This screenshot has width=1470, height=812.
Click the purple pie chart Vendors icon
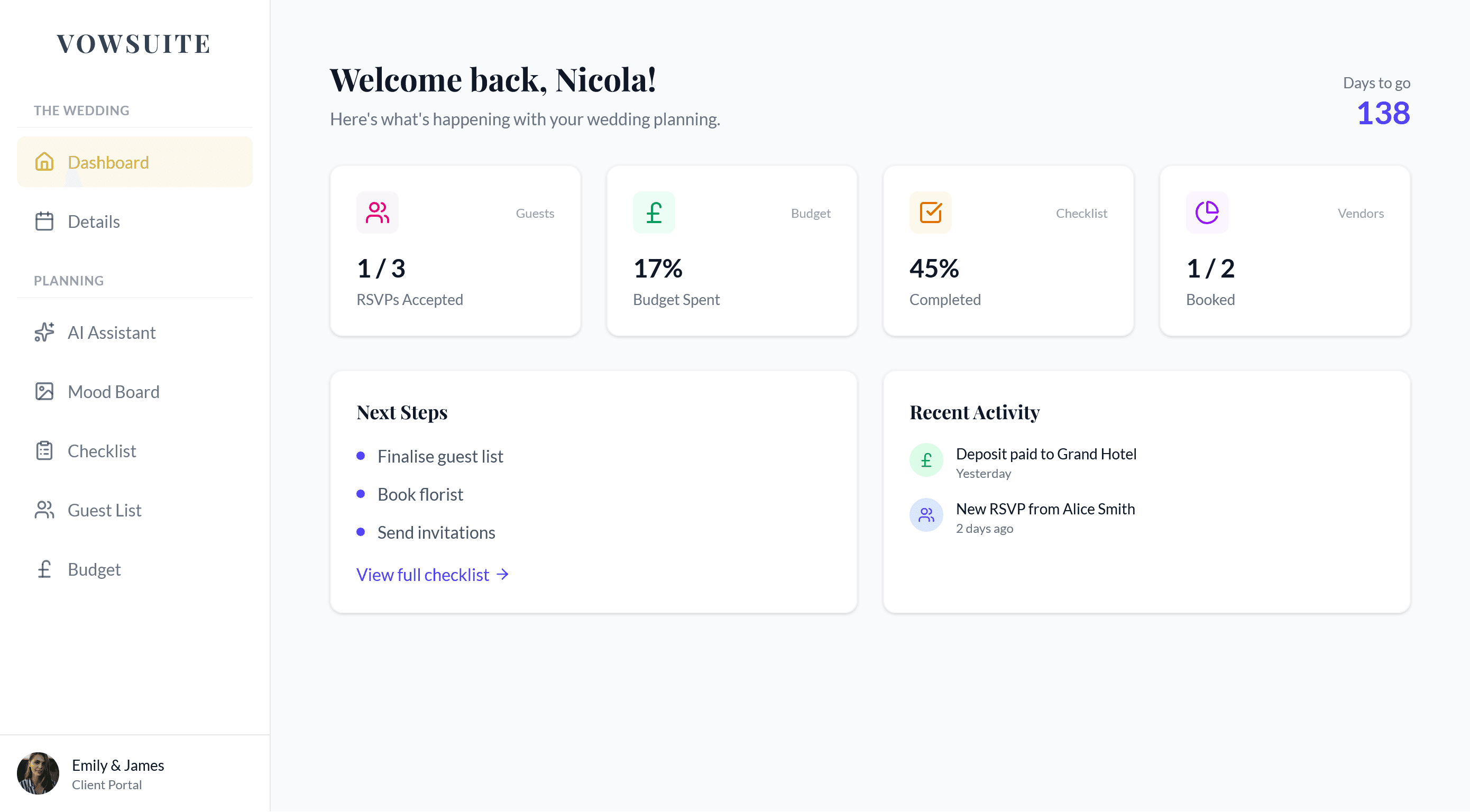(x=1206, y=213)
